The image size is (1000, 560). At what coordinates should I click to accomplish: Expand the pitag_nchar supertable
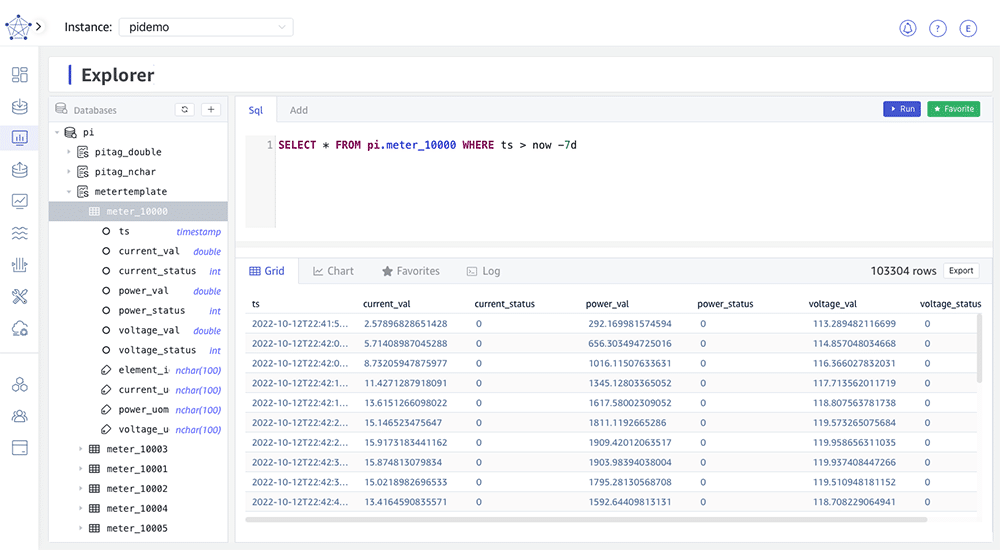tap(69, 172)
